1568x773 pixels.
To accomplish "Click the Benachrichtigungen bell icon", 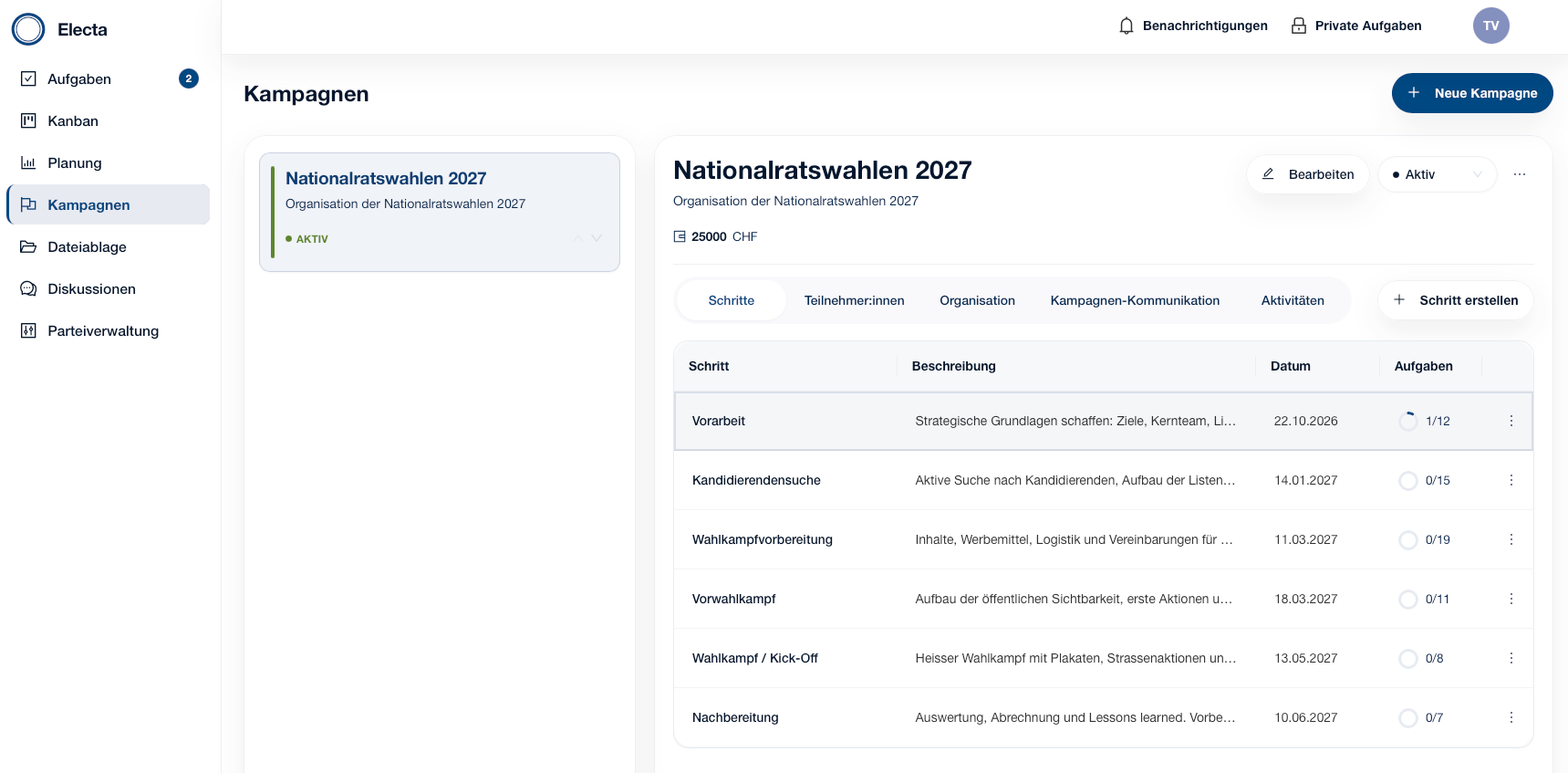I will click(1127, 26).
